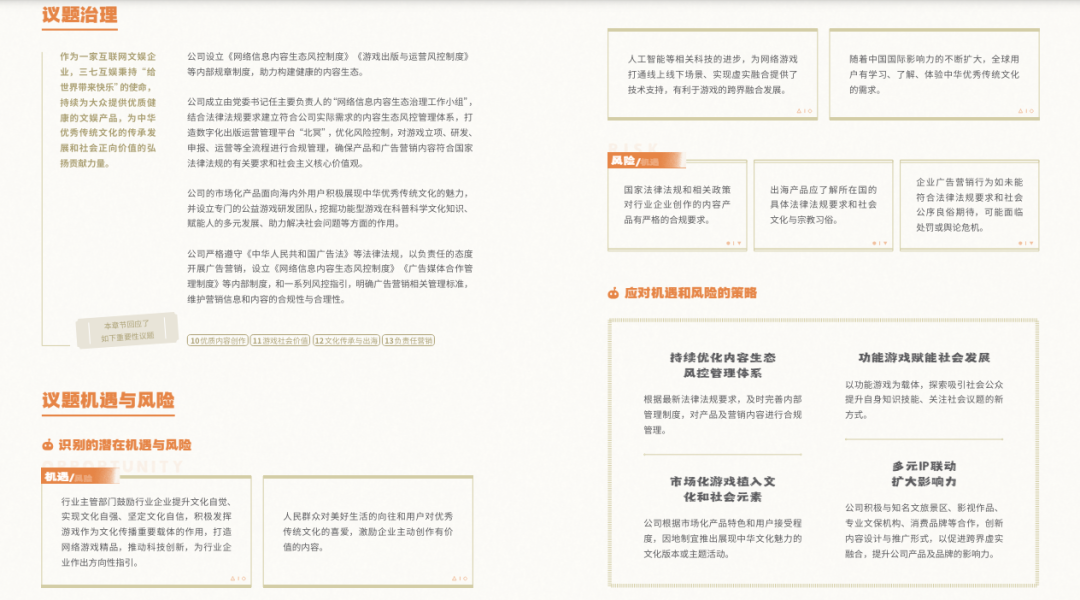1080x600 pixels.
Task: Click the 议题机遇与风险 section heading
Action: [x=108, y=400]
